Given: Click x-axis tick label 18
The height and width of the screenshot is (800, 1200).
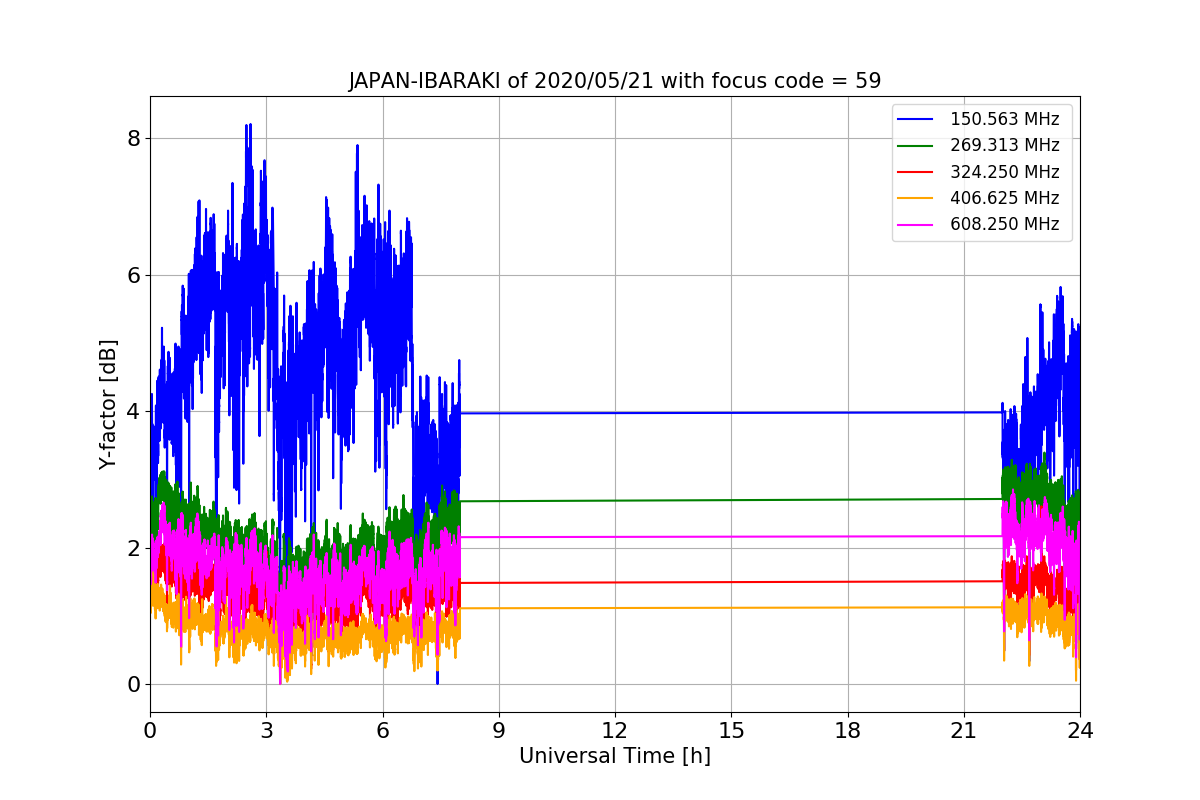Looking at the screenshot, I should point(847,730).
